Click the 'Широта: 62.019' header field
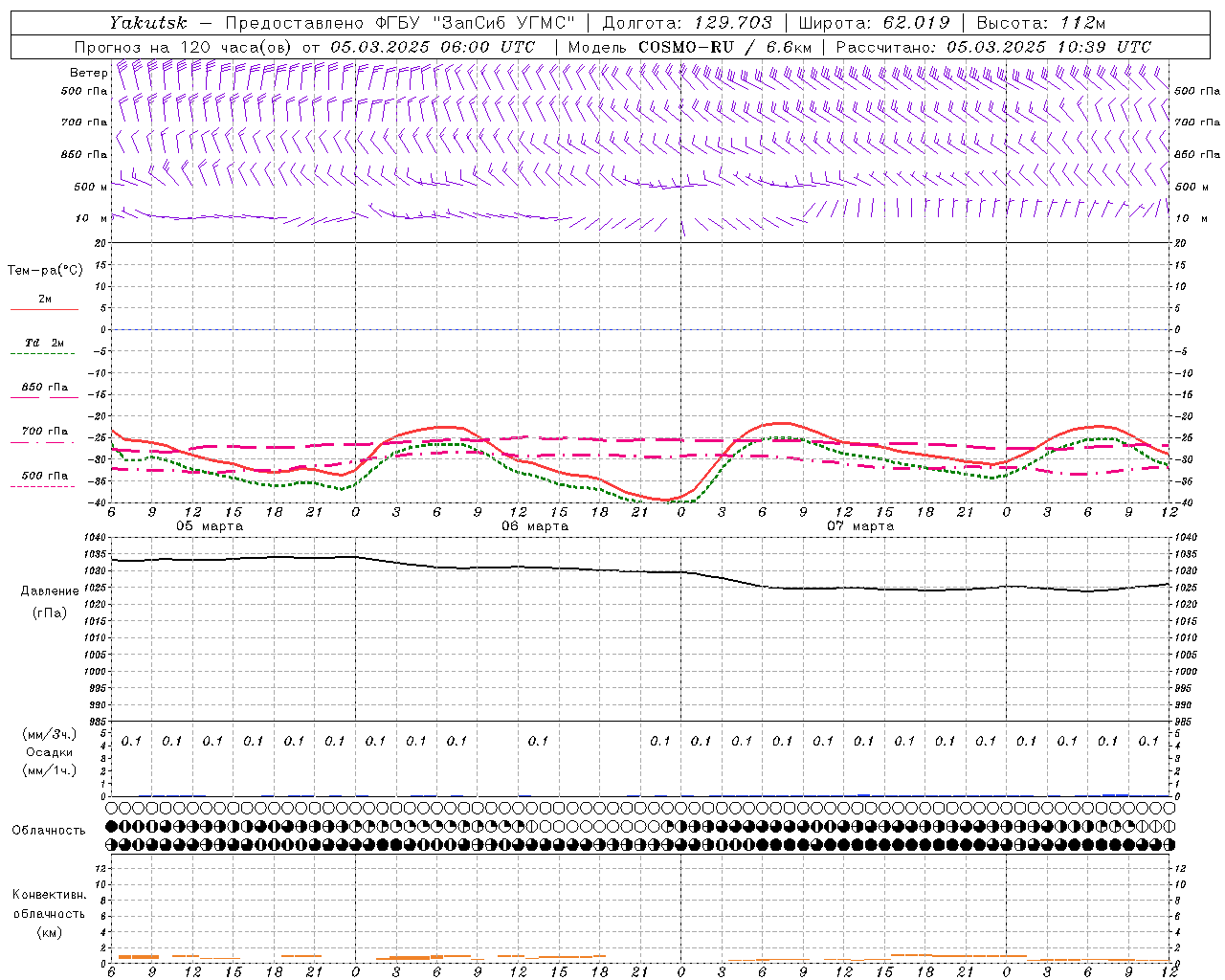Image resolution: width=1225 pixels, height=980 pixels. tap(874, 23)
